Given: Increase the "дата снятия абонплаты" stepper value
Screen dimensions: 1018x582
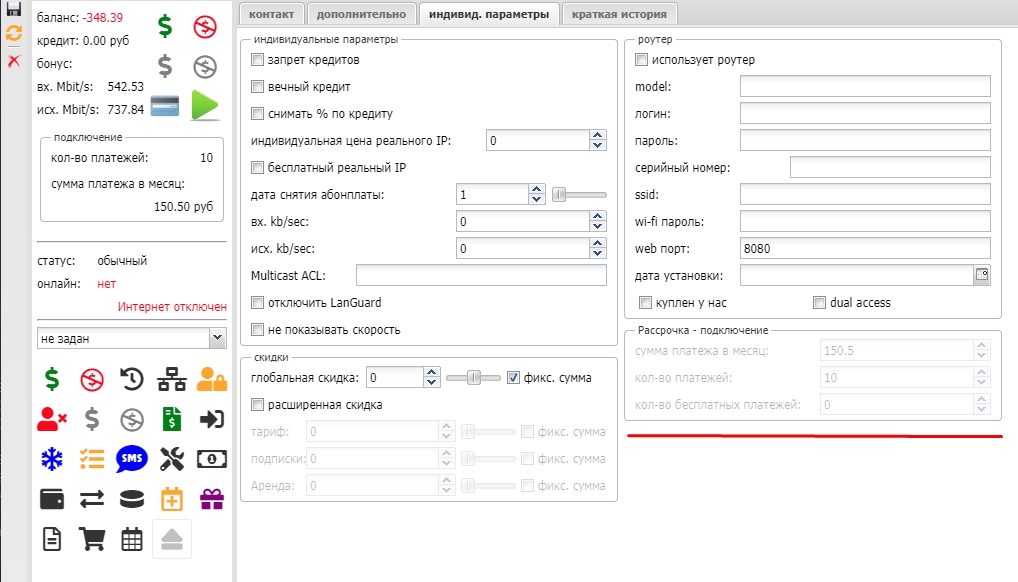Looking at the screenshot, I should (537, 189).
